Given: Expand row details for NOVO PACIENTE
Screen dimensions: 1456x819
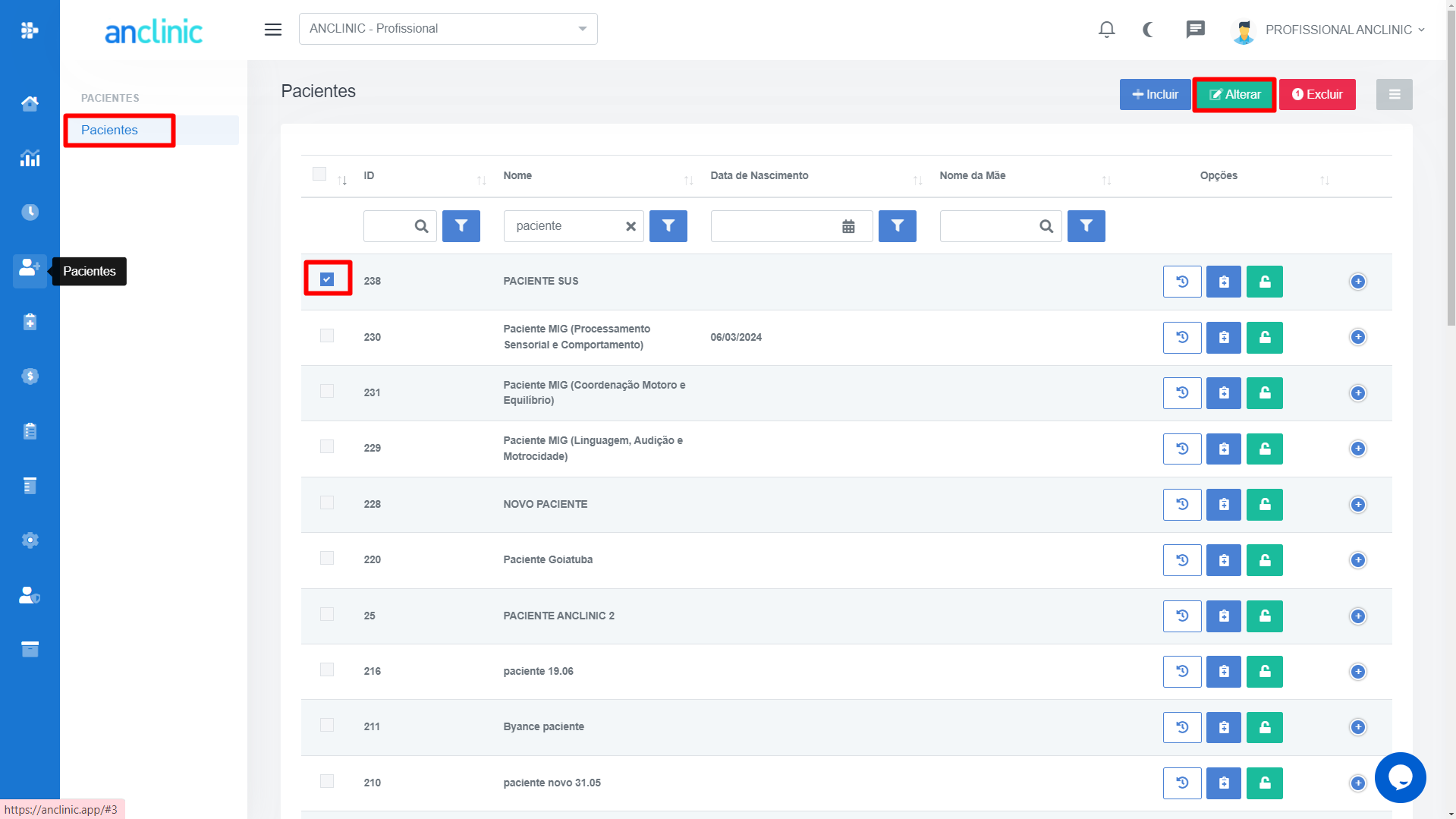Looking at the screenshot, I should [1358, 505].
